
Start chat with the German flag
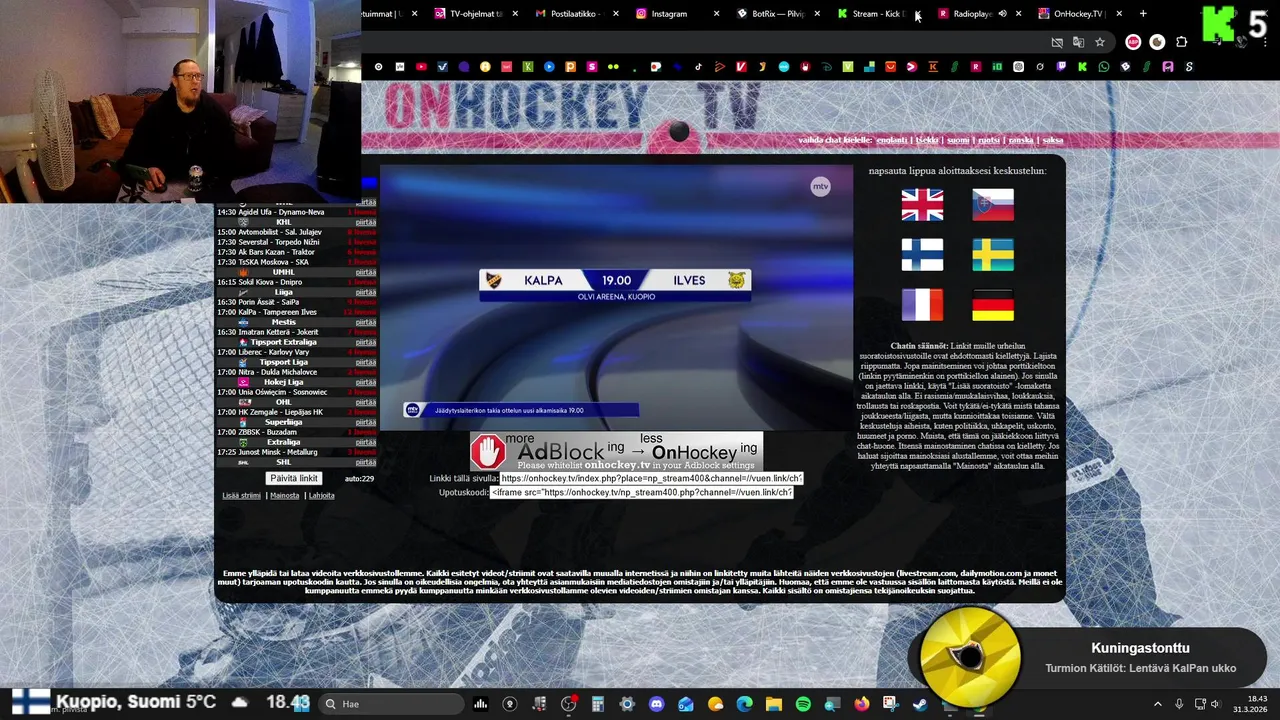pyautogui.click(x=993, y=305)
